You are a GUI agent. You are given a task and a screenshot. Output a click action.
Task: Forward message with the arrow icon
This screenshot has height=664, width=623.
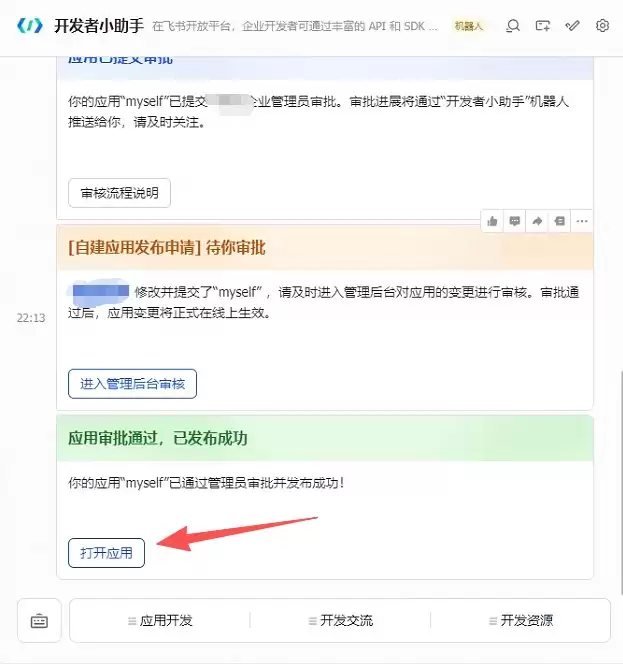coord(537,221)
